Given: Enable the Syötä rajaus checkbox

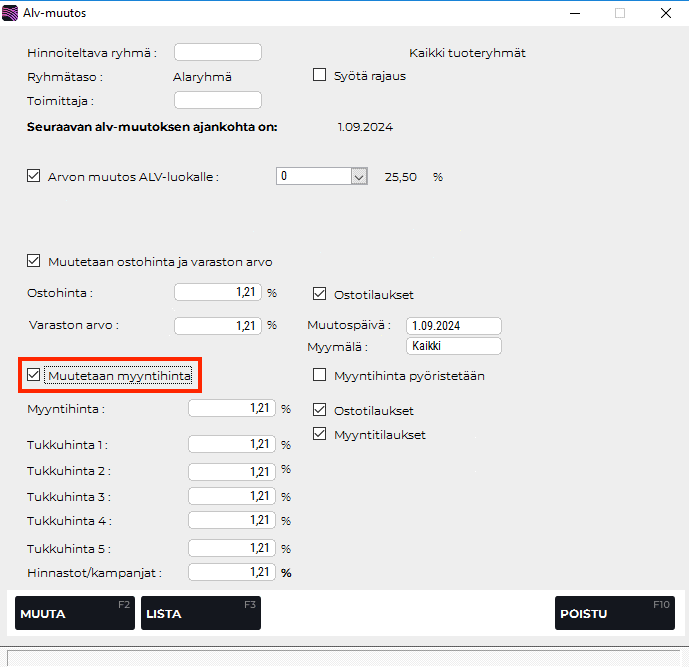Looking at the screenshot, I should tap(320, 75).
